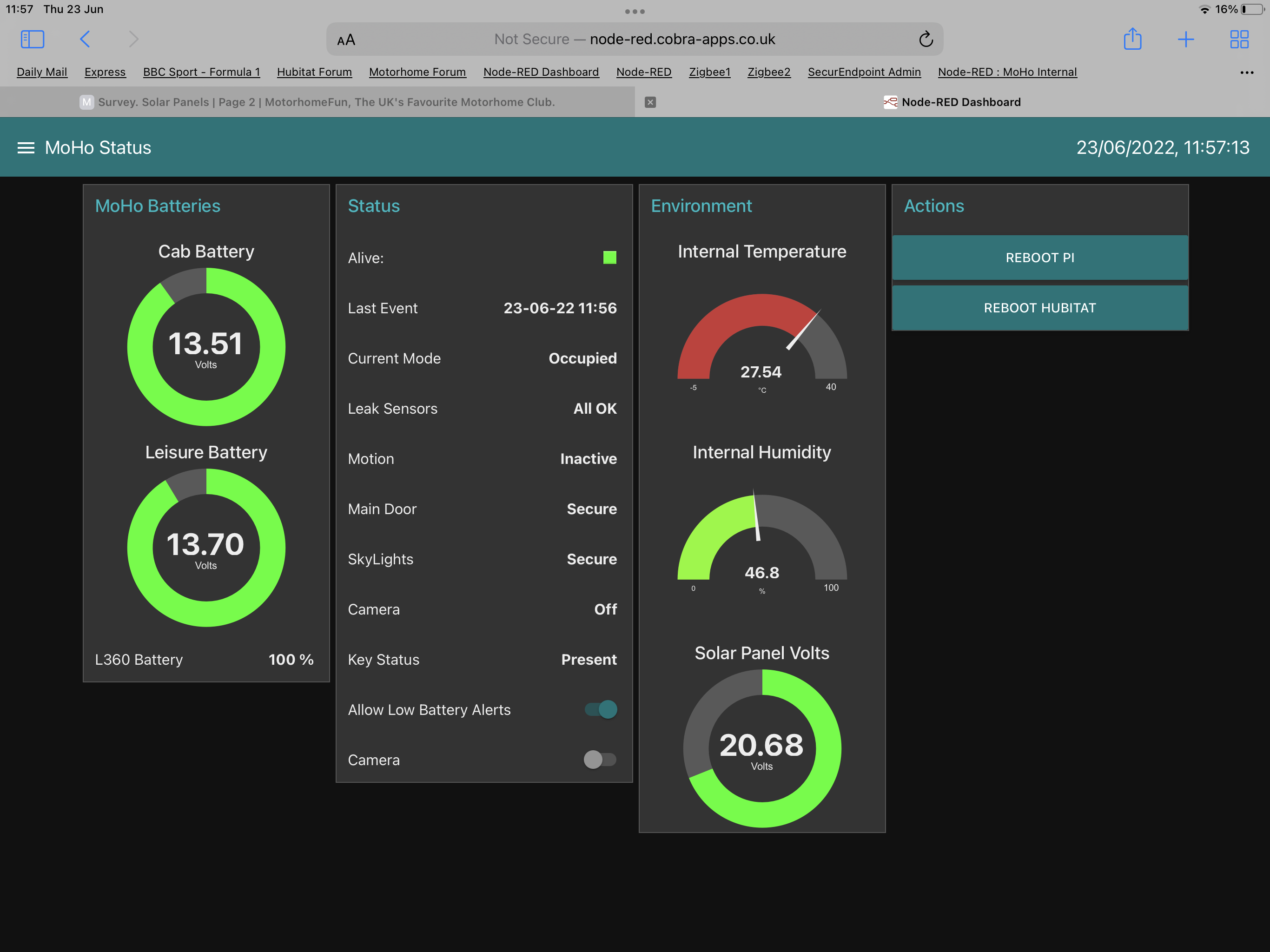This screenshot has width=1270, height=952.
Task: Turn off Allow Low Battery Alerts switch
Action: pos(601,709)
